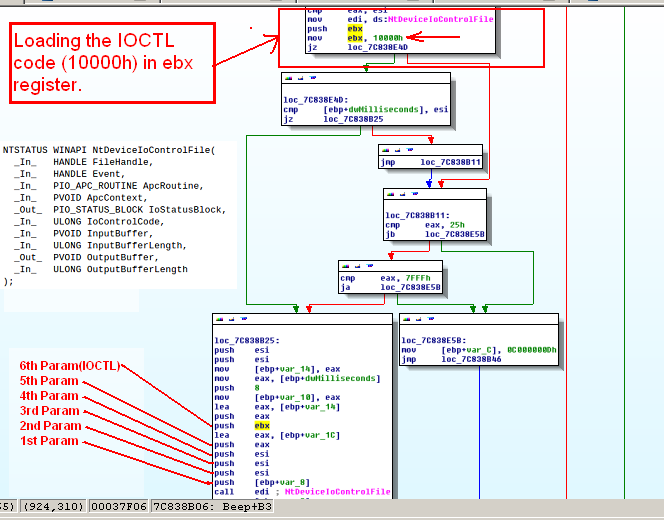Click the color palette icon on loc_7C838E4D node
Image resolution: width=664 pixels, height=520 pixels.
pos(289,78)
